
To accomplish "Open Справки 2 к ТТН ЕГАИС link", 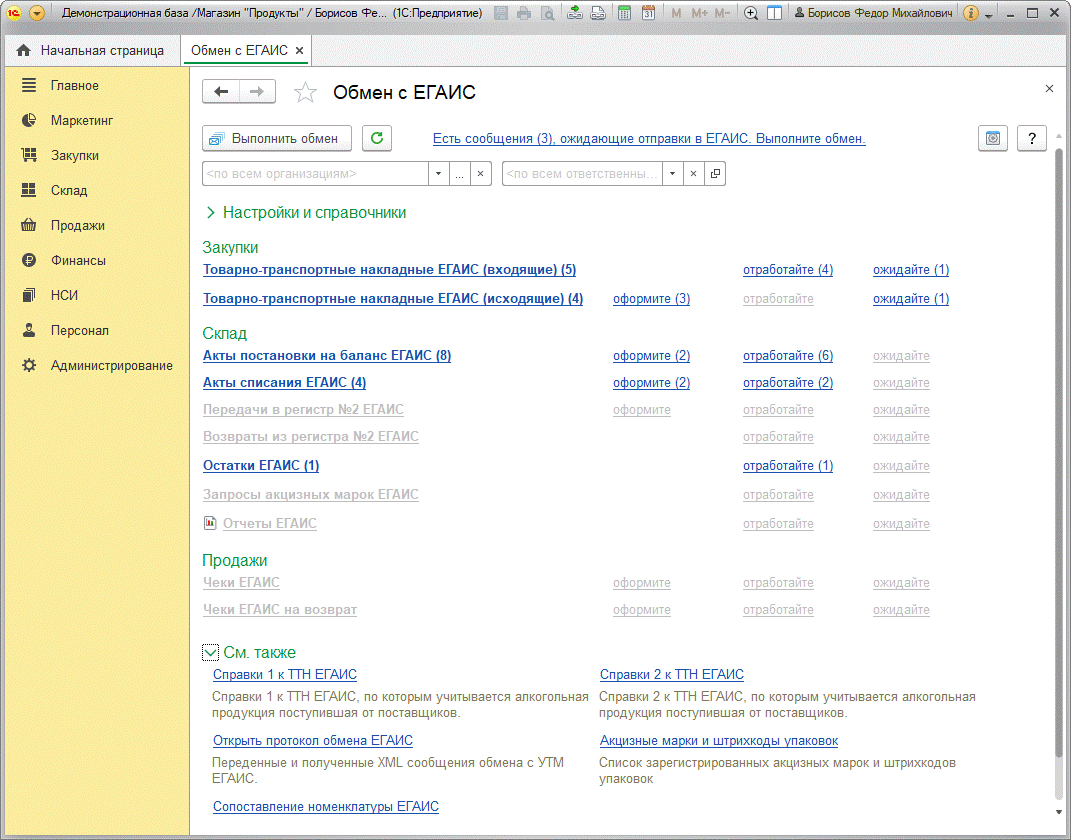I will click(671, 675).
